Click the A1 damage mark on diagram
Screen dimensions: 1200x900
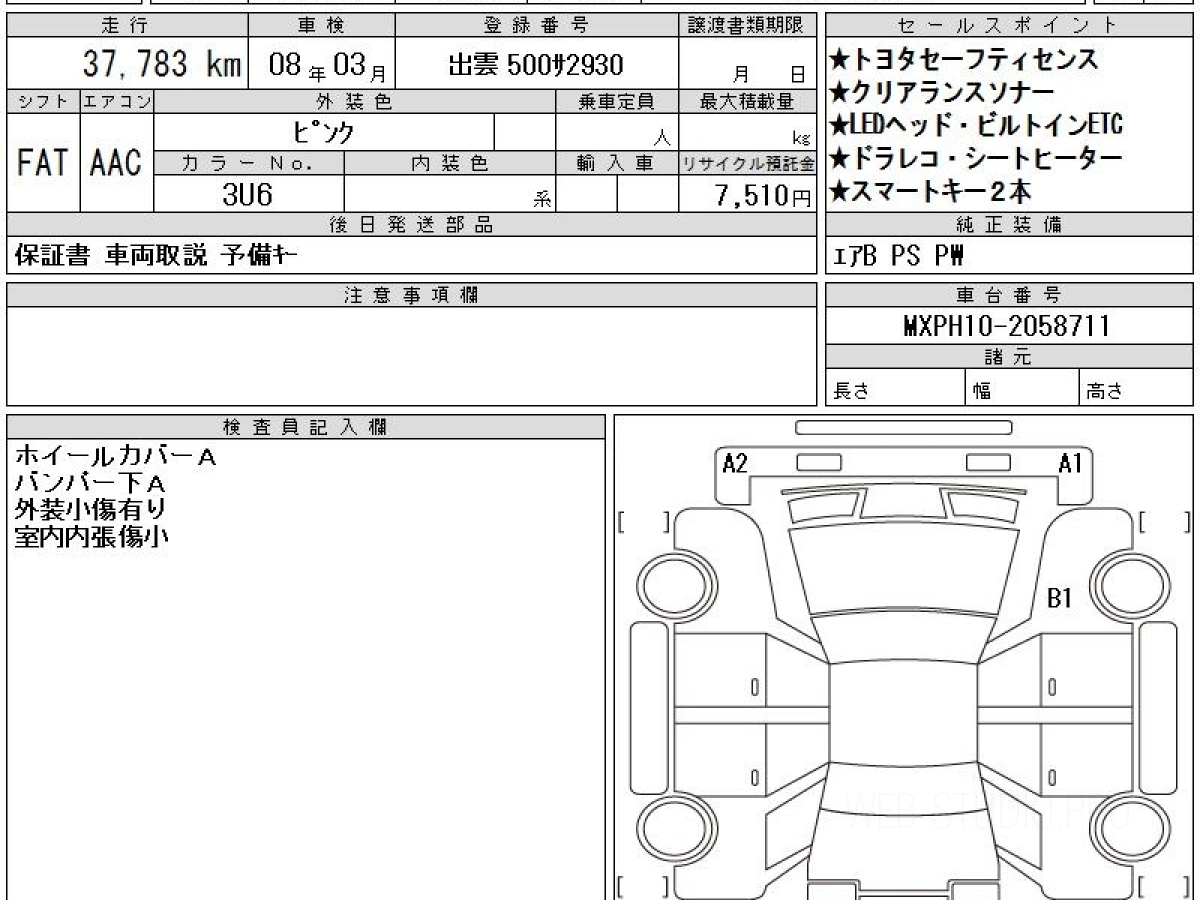pos(1070,463)
